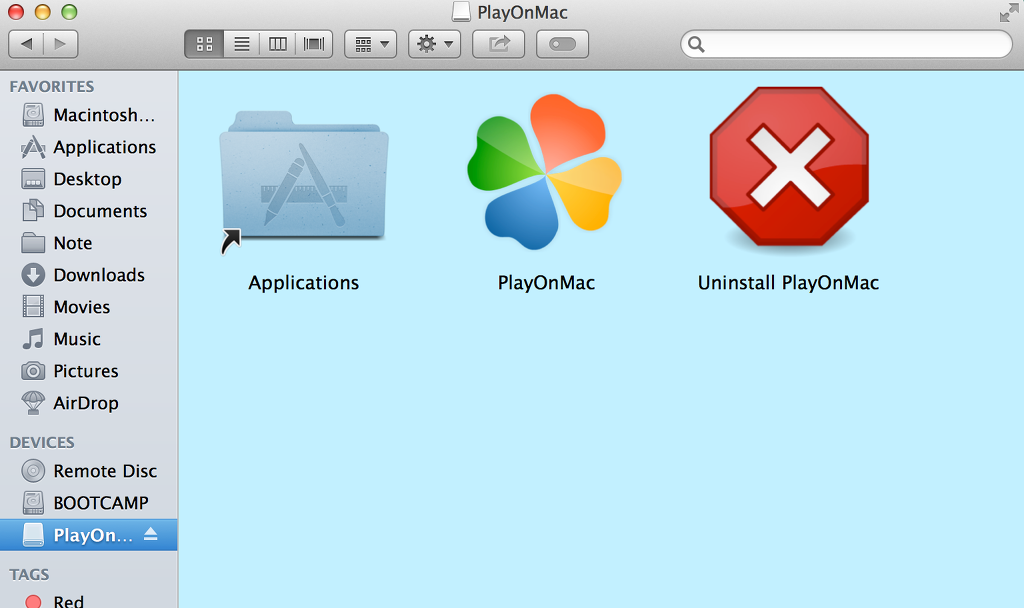The width and height of the screenshot is (1024, 608).
Task: Switch to Cover Flow view
Action: [x=314, y=44]
